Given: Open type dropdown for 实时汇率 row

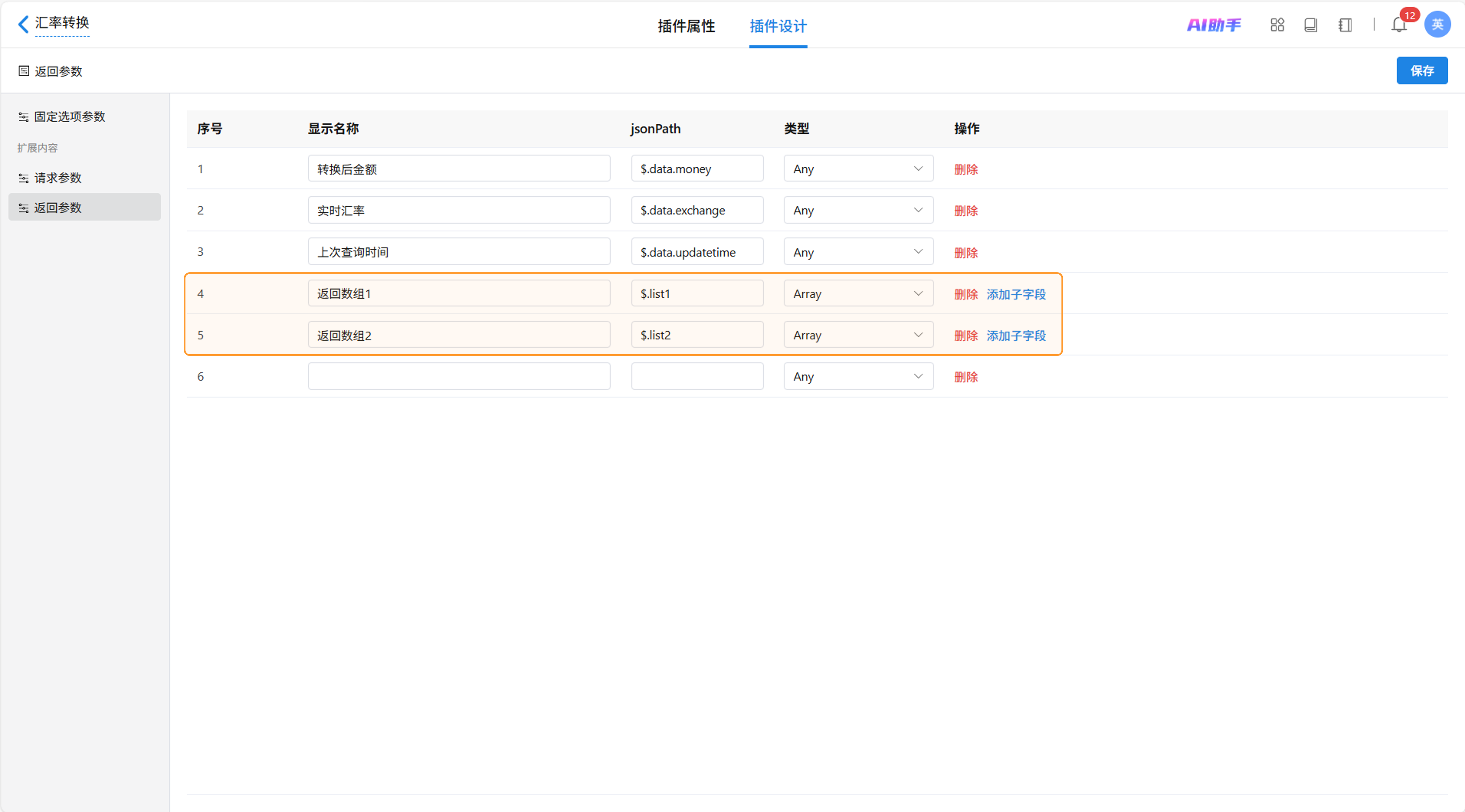Looking at the screenshot, I should 858,210.
